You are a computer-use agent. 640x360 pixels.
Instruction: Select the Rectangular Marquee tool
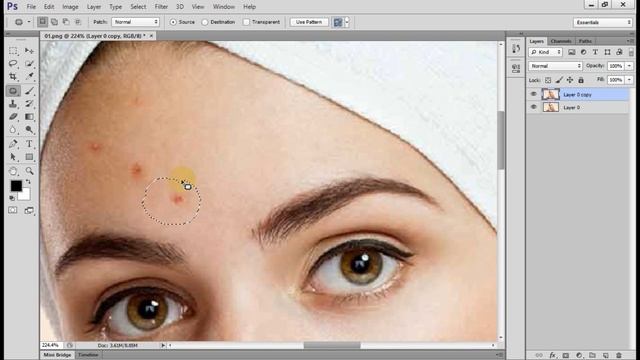pos(13,51)
